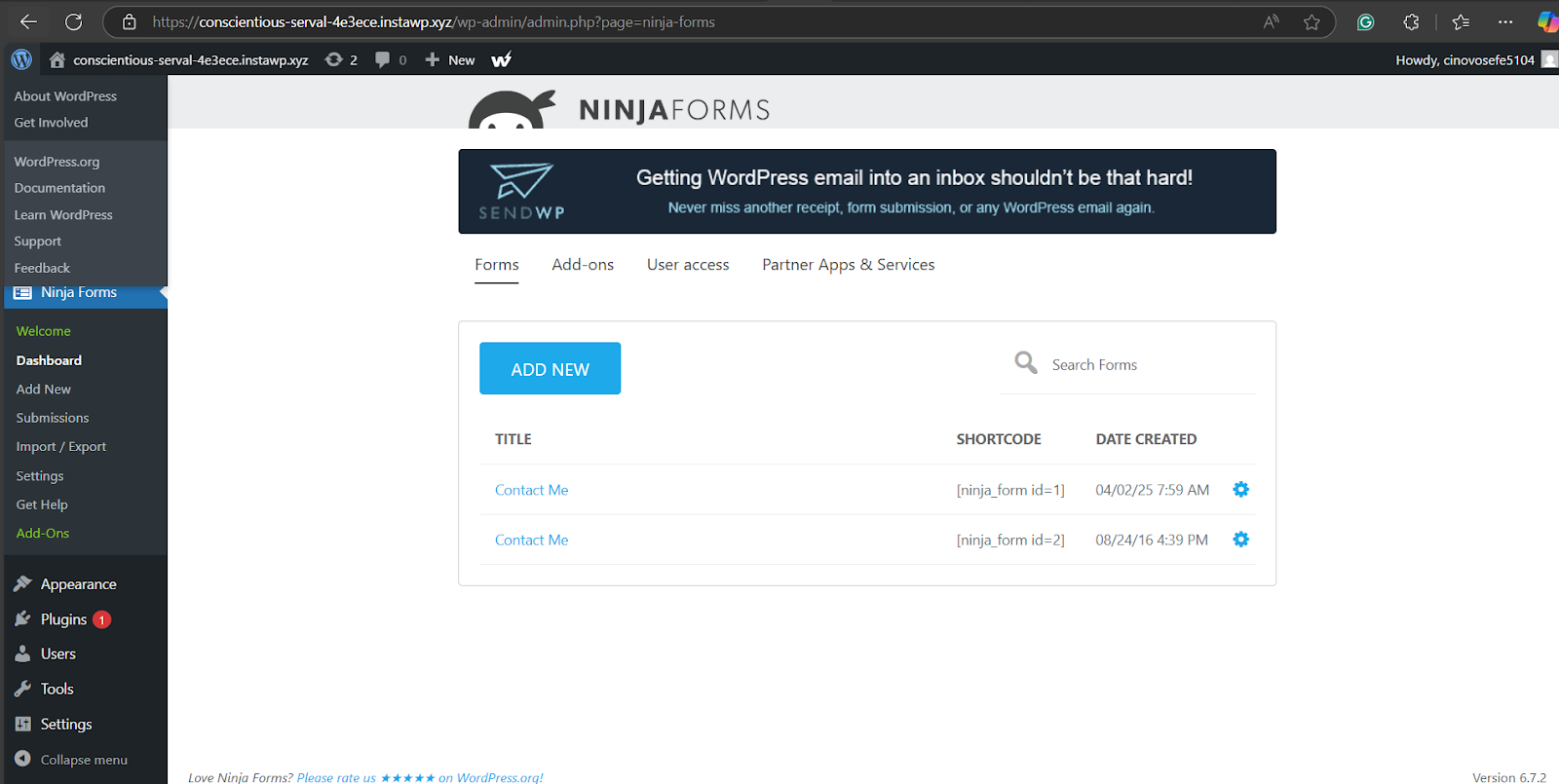This screenshot has width=1559, height=784.
Task: Open Feedback menu entry
Action: tap(42, 268)
